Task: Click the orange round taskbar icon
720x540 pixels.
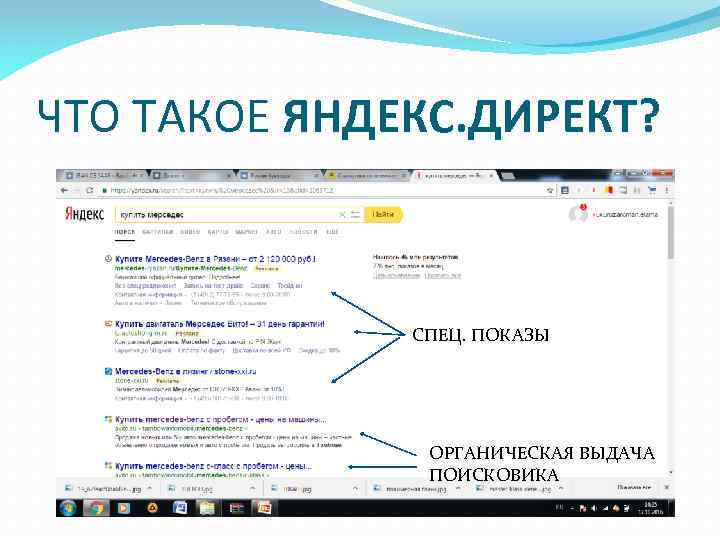Action: (152, 508)
